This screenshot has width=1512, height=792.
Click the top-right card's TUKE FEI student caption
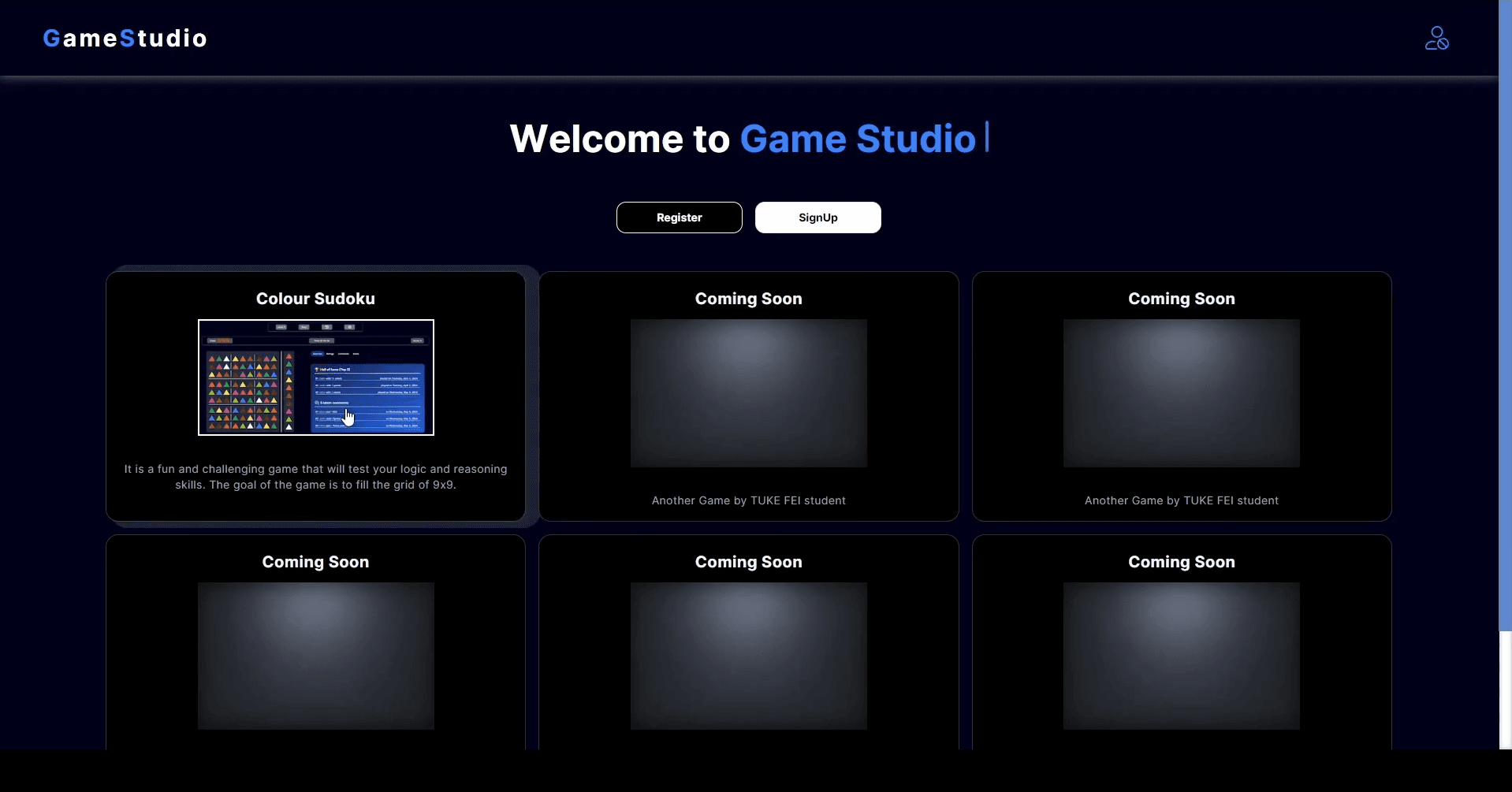coord(1181,500)
